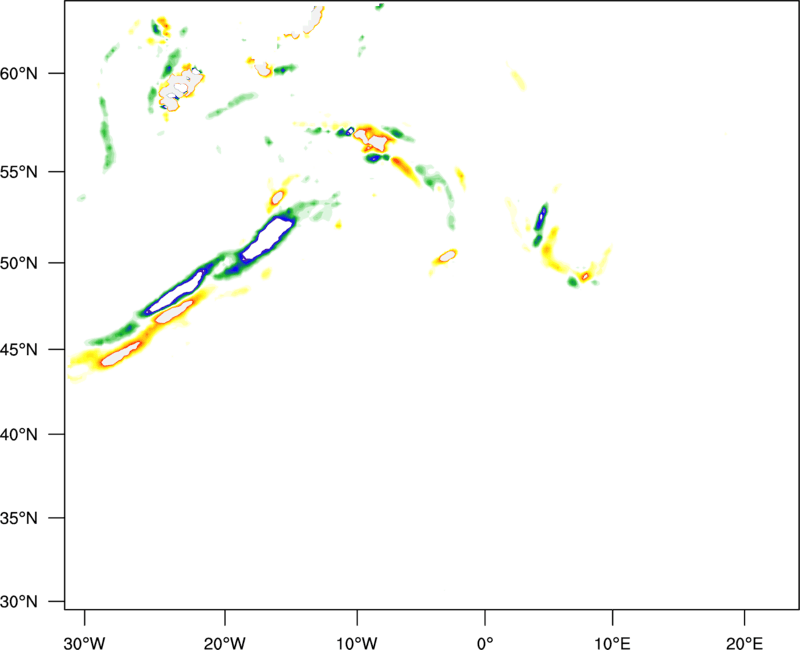800x650 pixels.
Task: Click the 0° longitude label
Action: tap(485, 643)
